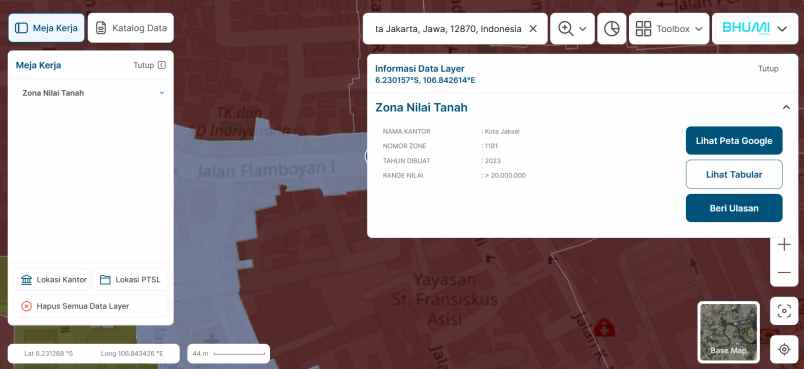Zoom out the map with minus button

784,272
